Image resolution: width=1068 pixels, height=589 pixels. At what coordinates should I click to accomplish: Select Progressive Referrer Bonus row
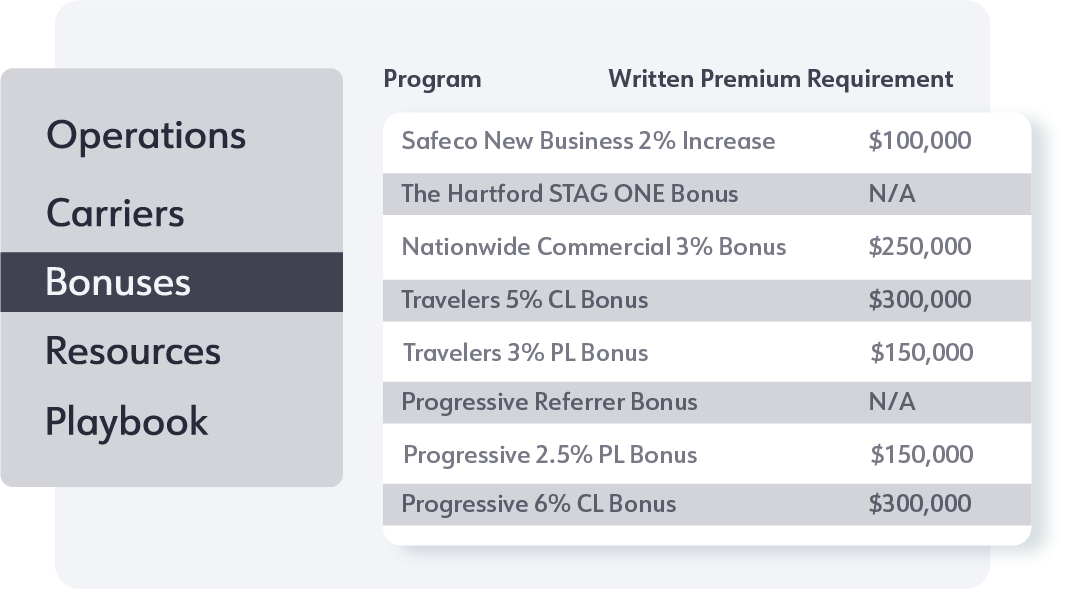[549, 402]
